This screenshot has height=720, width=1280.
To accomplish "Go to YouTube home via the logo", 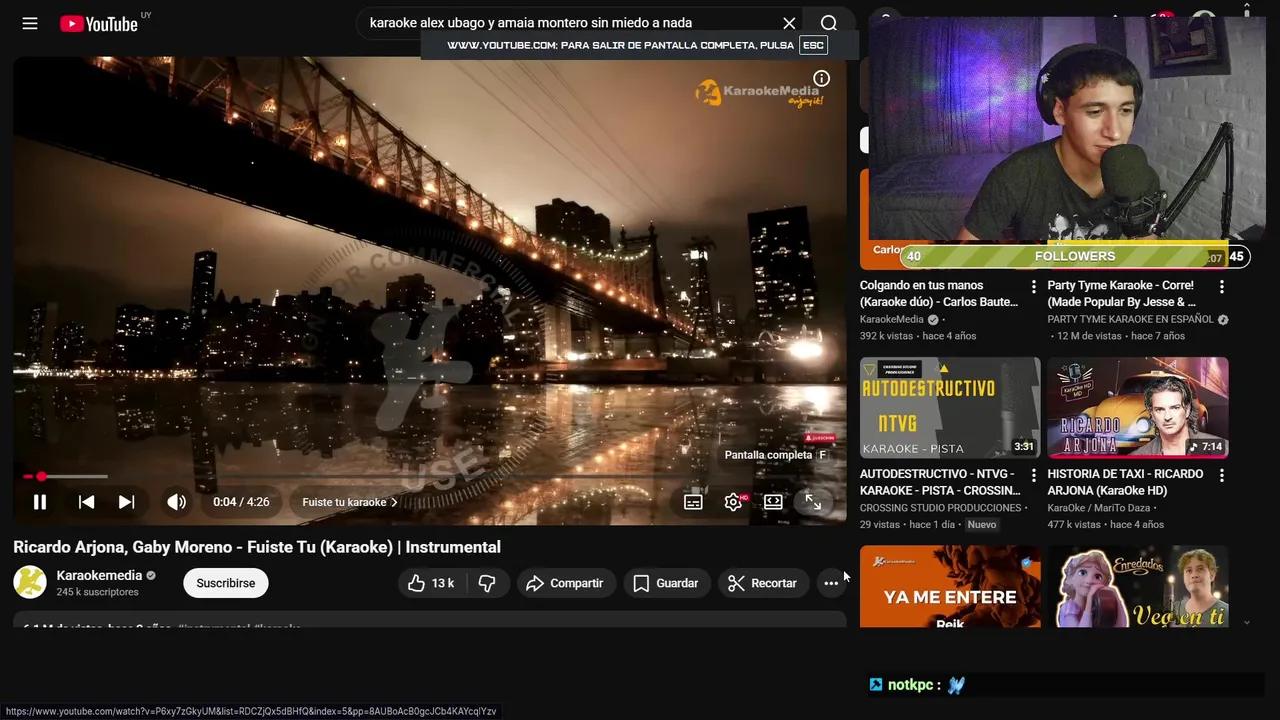I will coord(98,23).
